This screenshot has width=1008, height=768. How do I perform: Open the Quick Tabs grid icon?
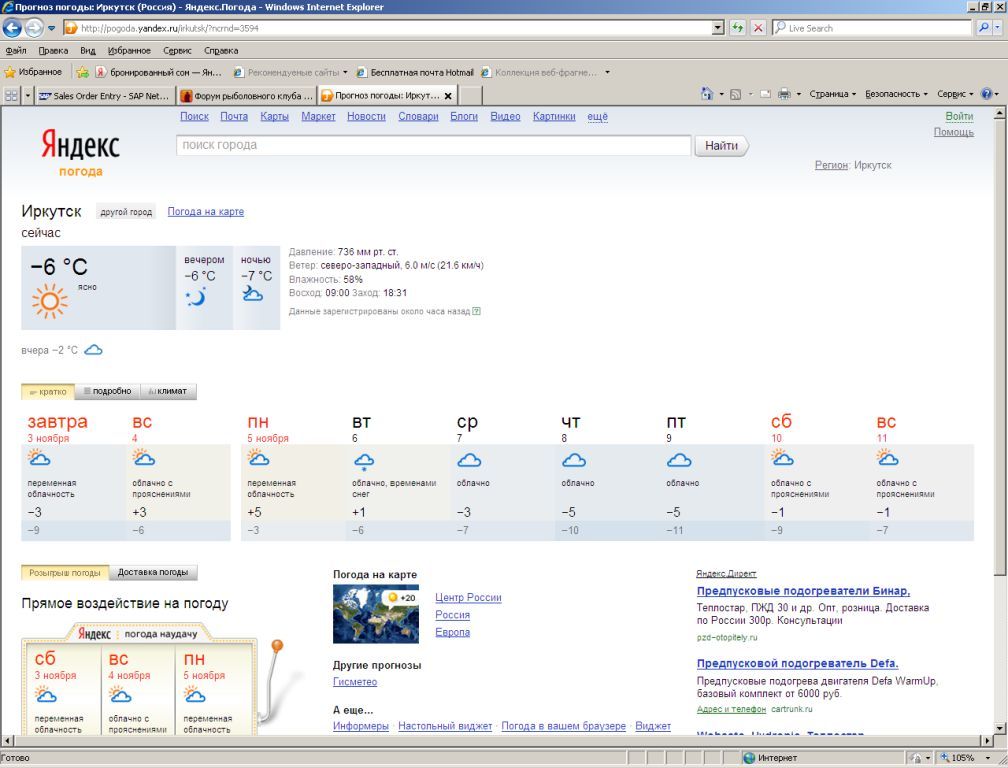(11, 96)
